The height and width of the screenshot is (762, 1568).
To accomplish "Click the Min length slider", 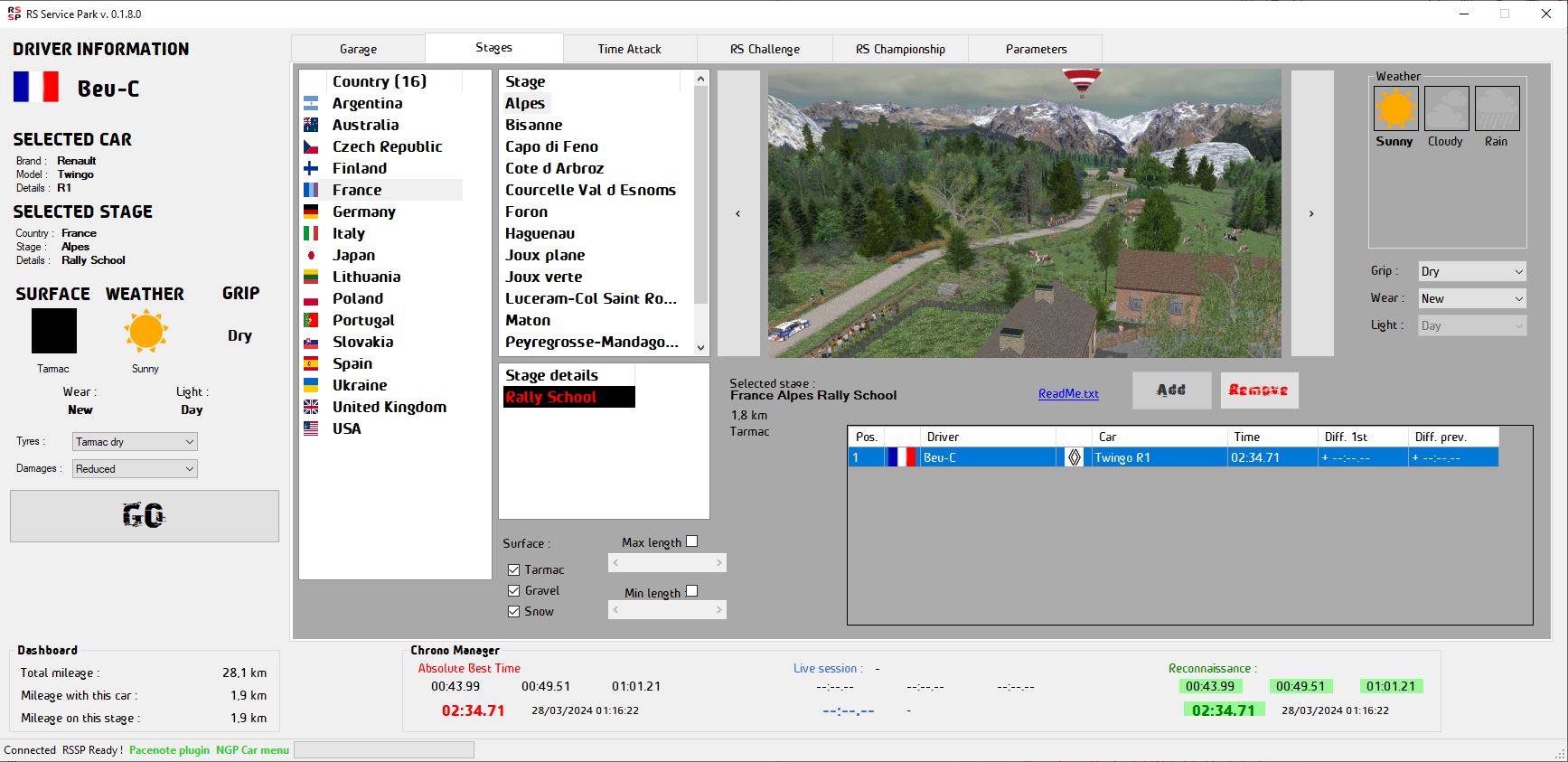I will coord(667,610).
